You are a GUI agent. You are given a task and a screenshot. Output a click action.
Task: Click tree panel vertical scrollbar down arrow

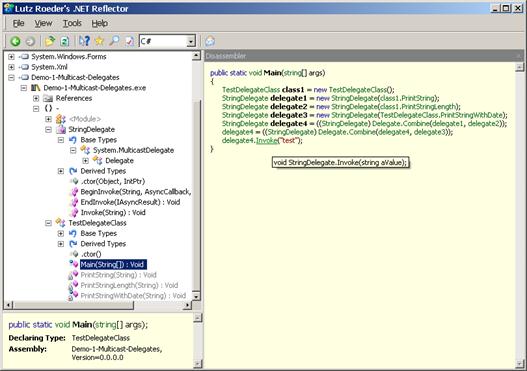197,296
